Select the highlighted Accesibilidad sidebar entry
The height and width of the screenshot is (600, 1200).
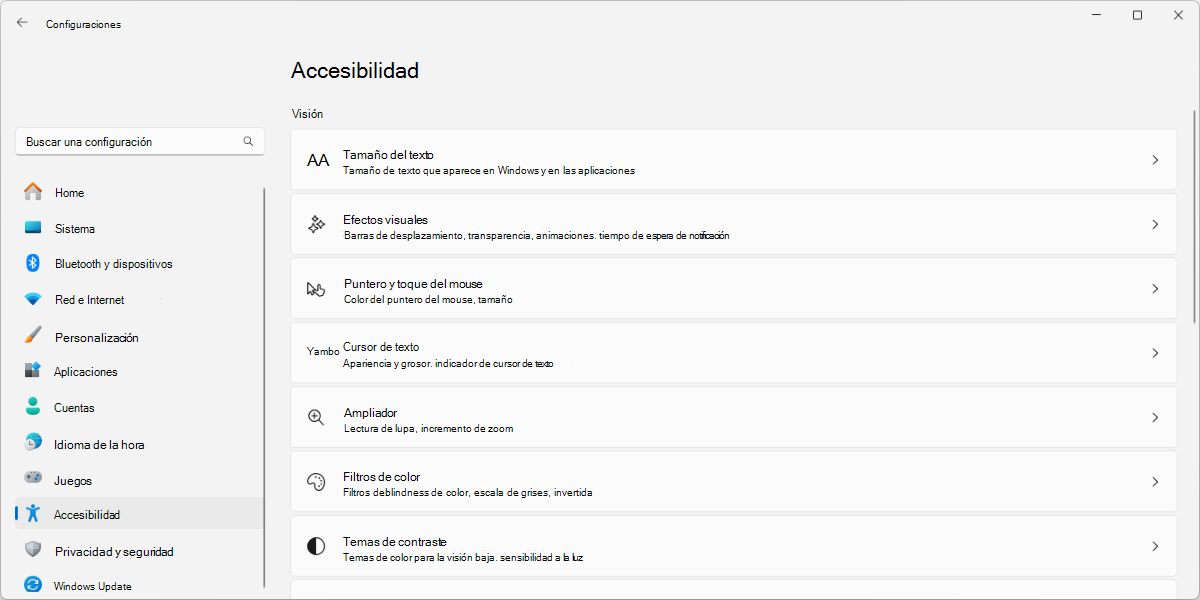pyautogui.click(x=140, y=514)
